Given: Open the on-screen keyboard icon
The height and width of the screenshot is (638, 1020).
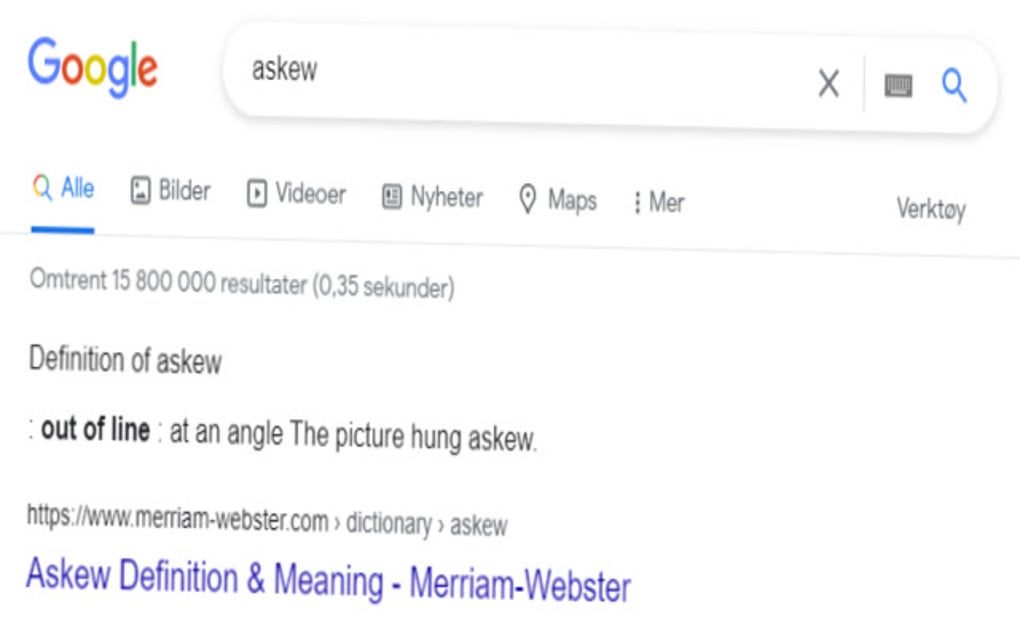Looking at the screenshot, I should tap(898, 87).
